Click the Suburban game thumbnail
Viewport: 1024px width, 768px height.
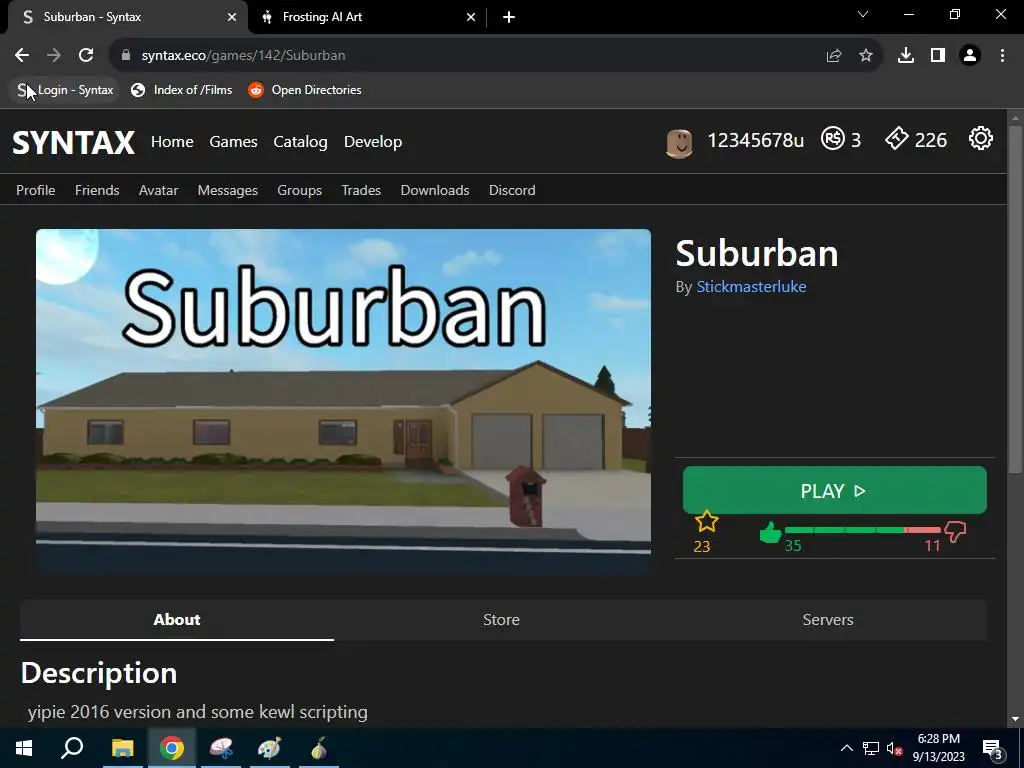[x=344, y=402]
